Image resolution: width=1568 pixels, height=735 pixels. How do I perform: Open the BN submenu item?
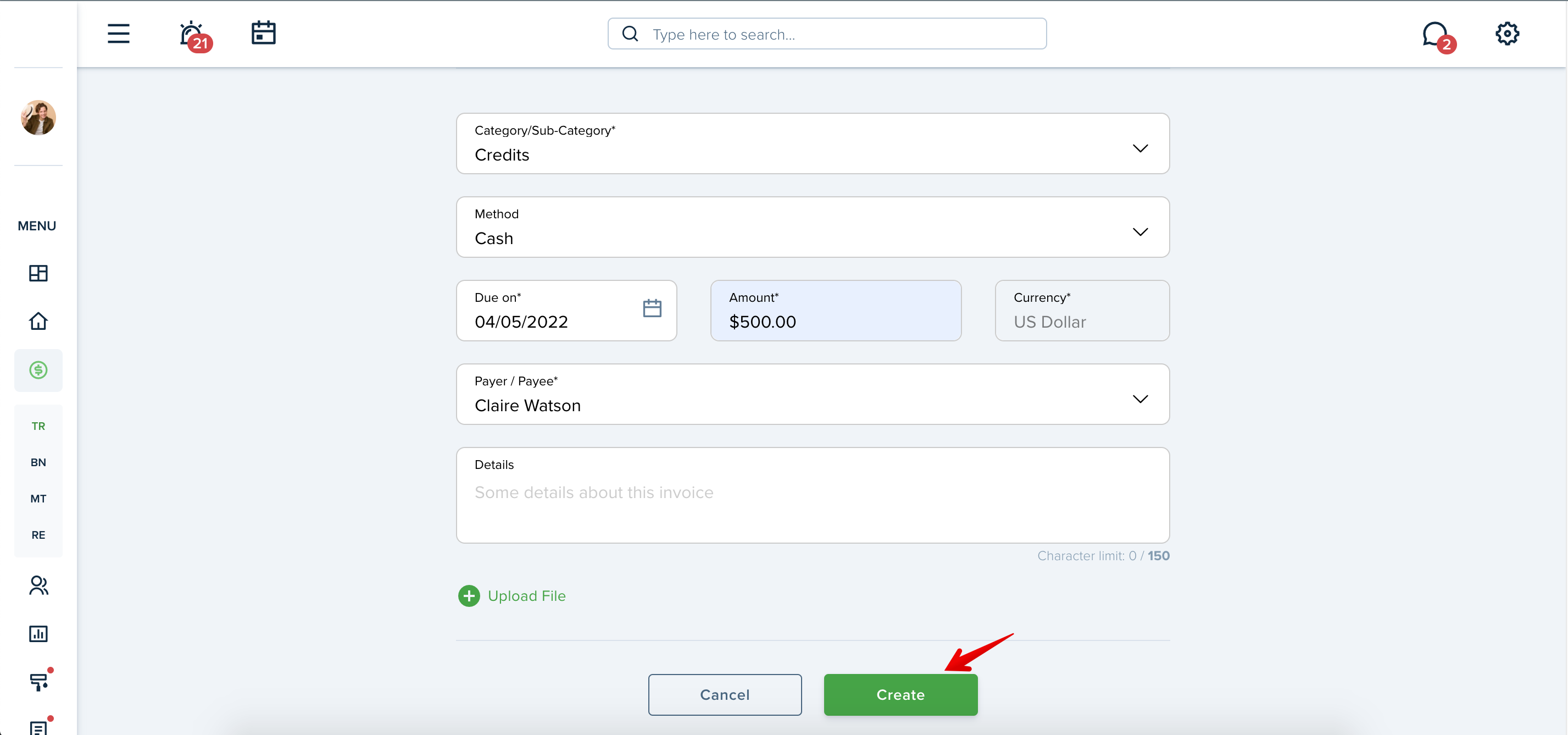coord(38,462)
